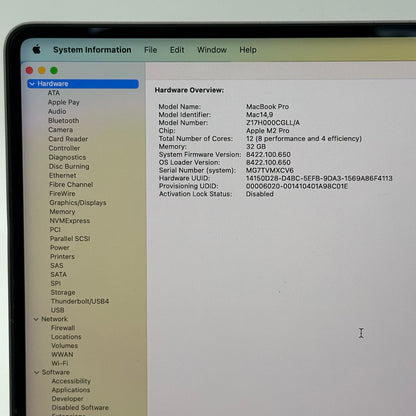Select Disabled Software in the sidebar
The image size is (416, 416).
[80, 407]
